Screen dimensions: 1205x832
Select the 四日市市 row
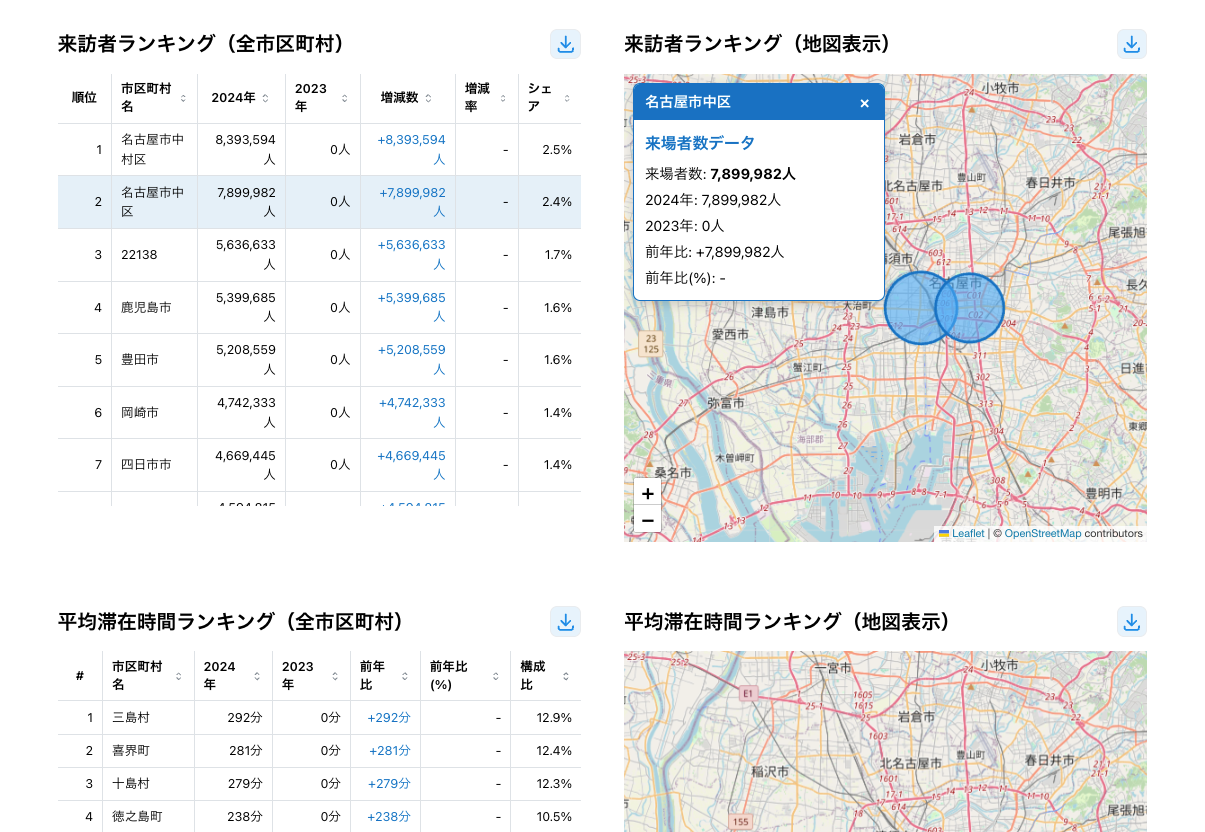click(x=319, y=465)
